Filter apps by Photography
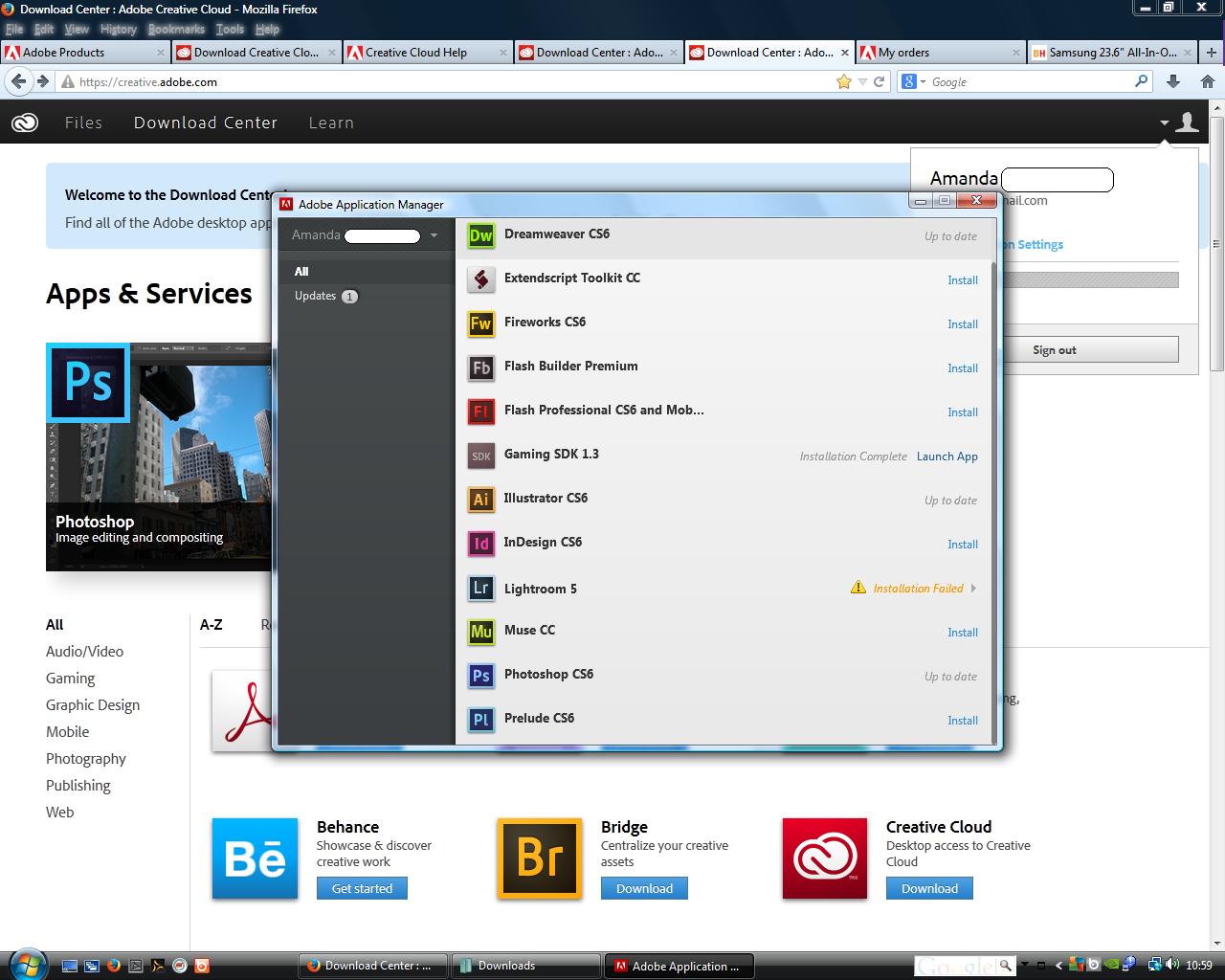 [x=86, y=759]
